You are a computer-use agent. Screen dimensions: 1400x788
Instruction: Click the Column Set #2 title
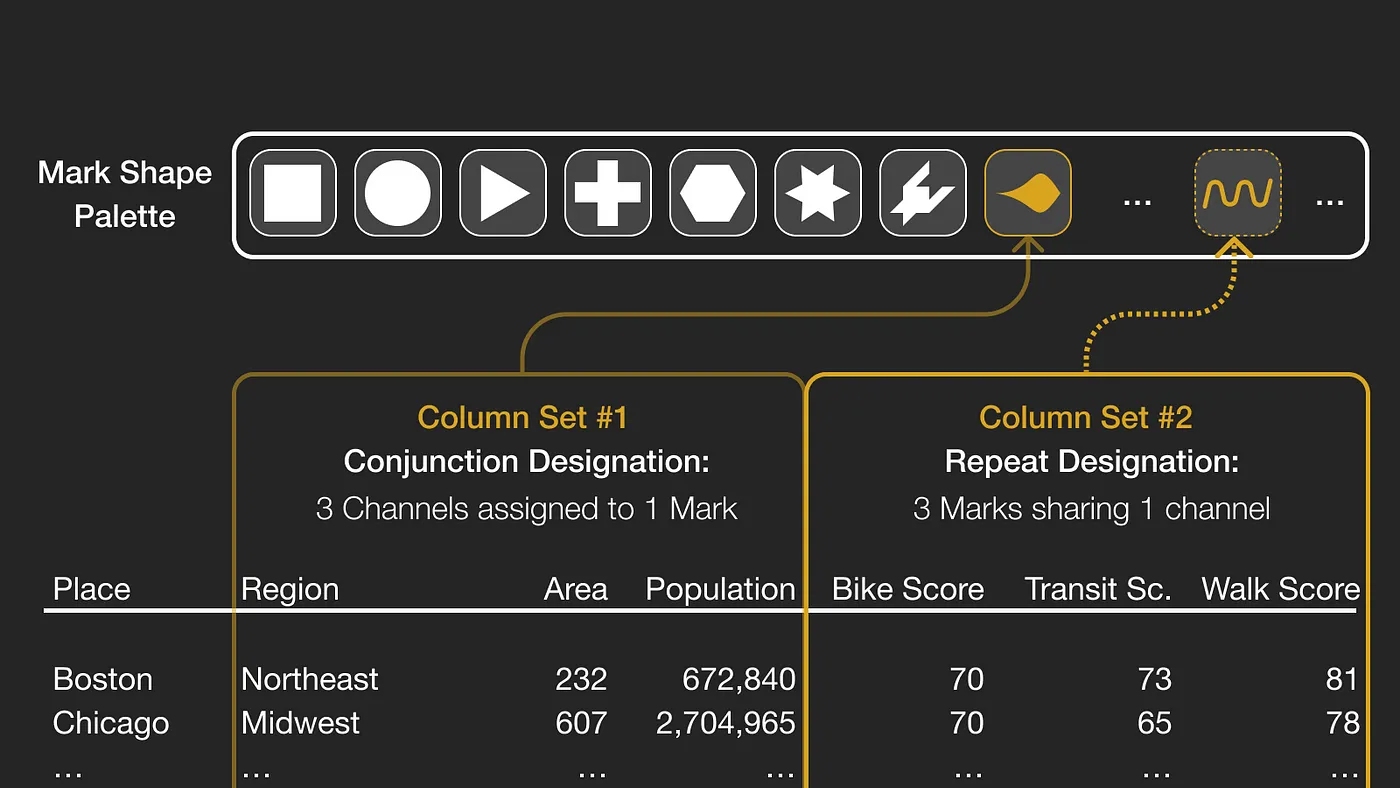point(1085,417)
